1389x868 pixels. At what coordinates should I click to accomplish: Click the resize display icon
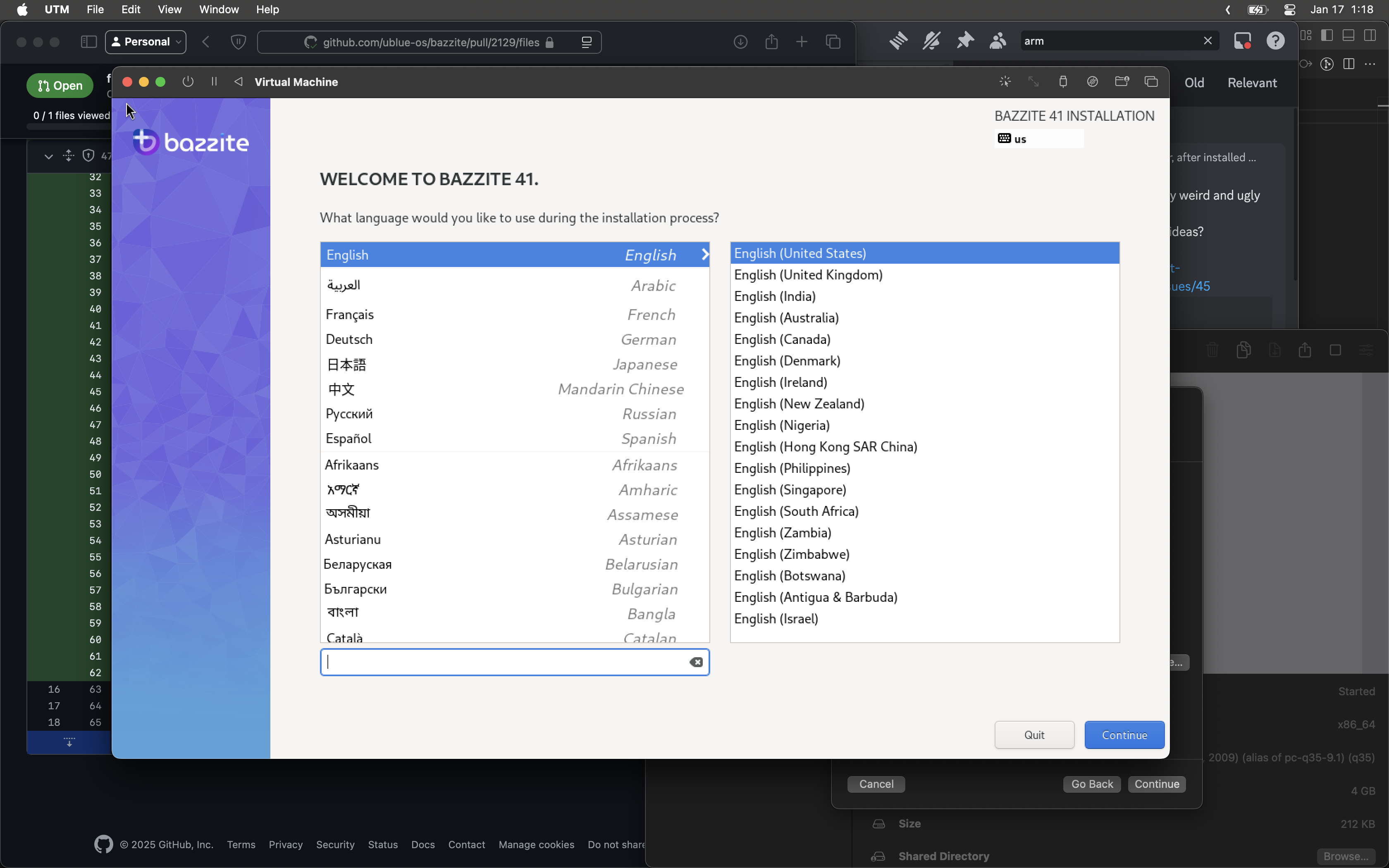tap(1034, 81)
